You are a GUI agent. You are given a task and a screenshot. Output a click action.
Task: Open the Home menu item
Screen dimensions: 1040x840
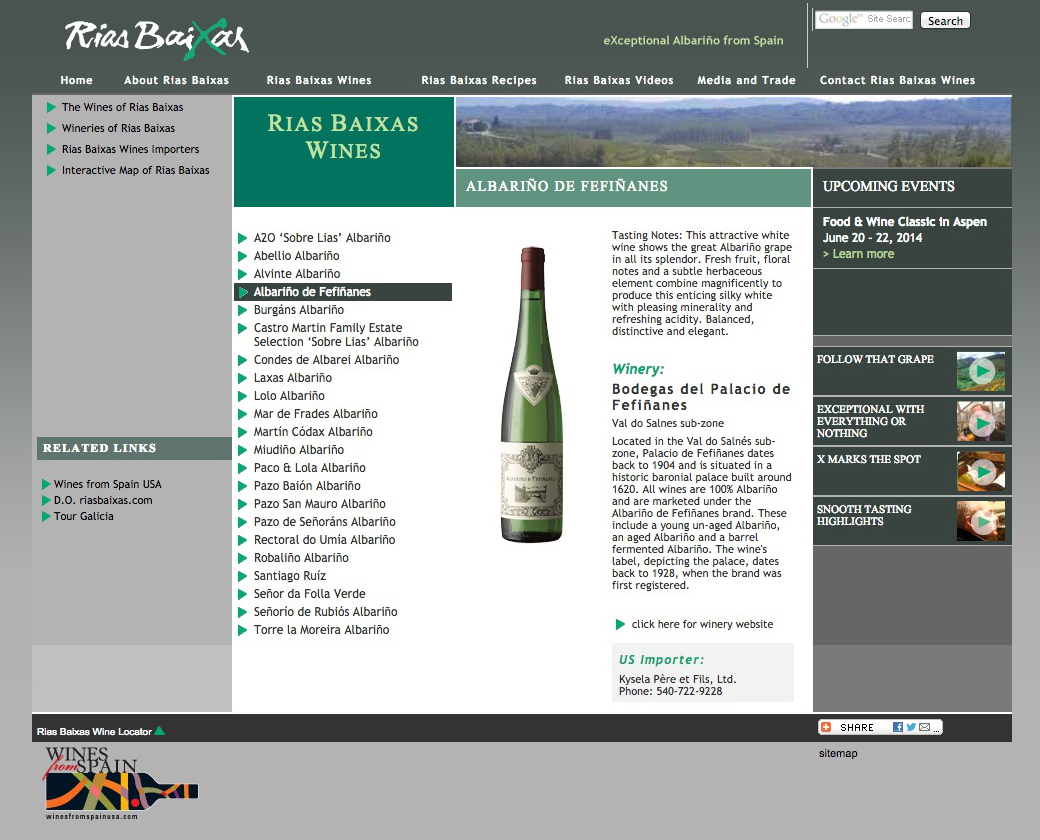[x=76, y=80]
